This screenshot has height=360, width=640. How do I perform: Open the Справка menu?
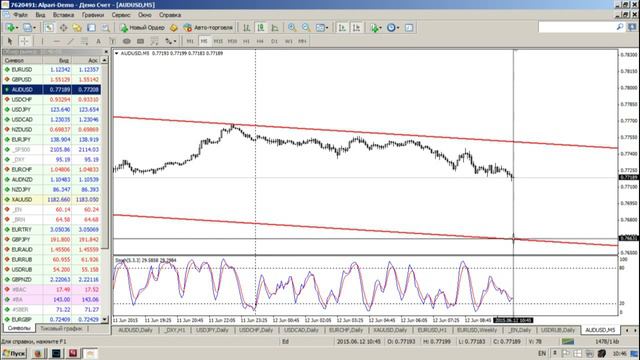point(170,15)
